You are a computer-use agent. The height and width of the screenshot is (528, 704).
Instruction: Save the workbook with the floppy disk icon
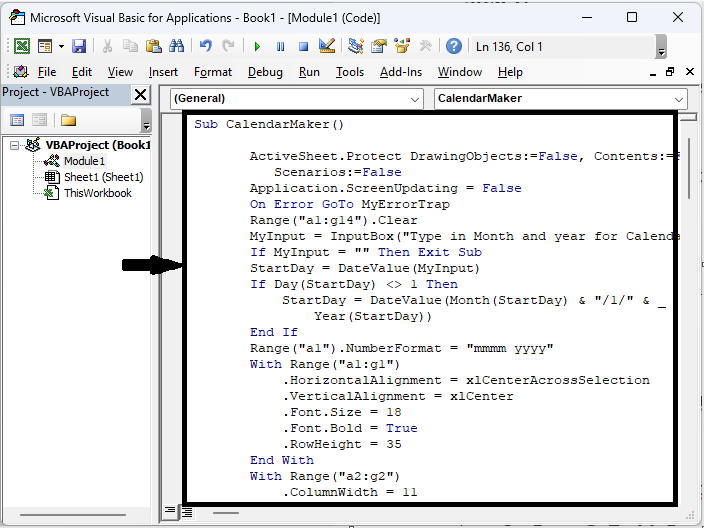click(x=79, y=46)
